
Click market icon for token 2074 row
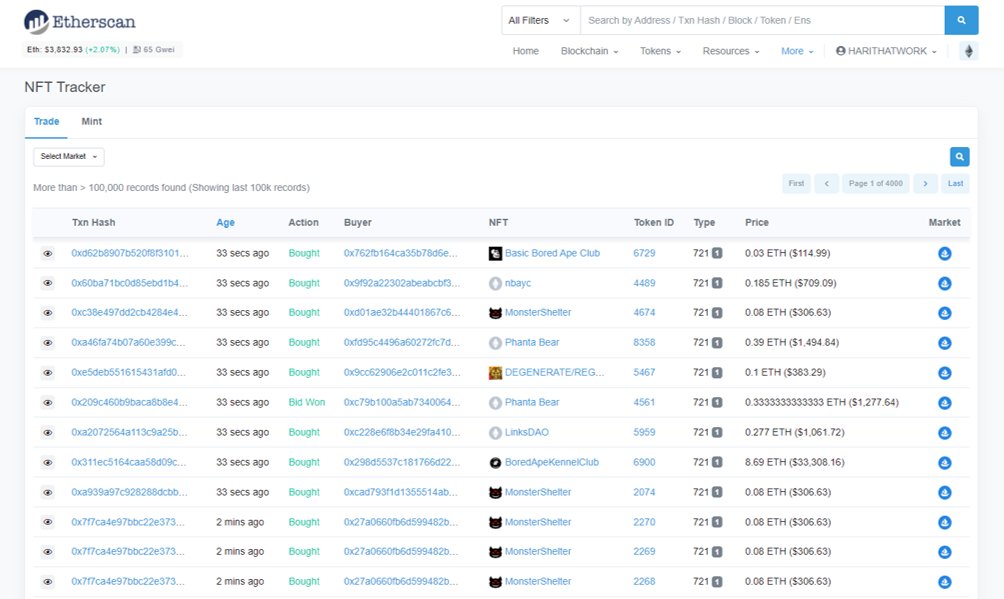coord(944,493)
